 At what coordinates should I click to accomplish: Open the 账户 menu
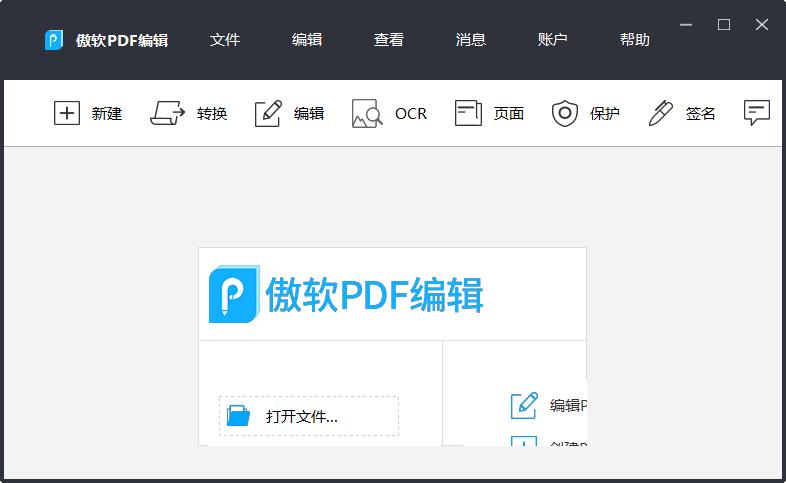click(552, 40)
